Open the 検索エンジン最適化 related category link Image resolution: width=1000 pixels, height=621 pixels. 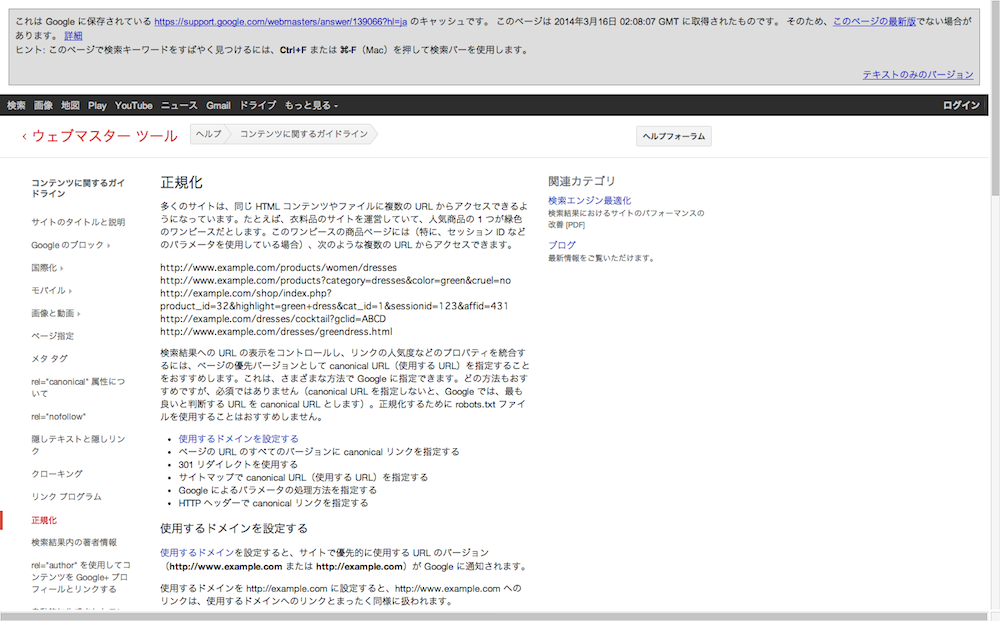(x=589, y=201)
